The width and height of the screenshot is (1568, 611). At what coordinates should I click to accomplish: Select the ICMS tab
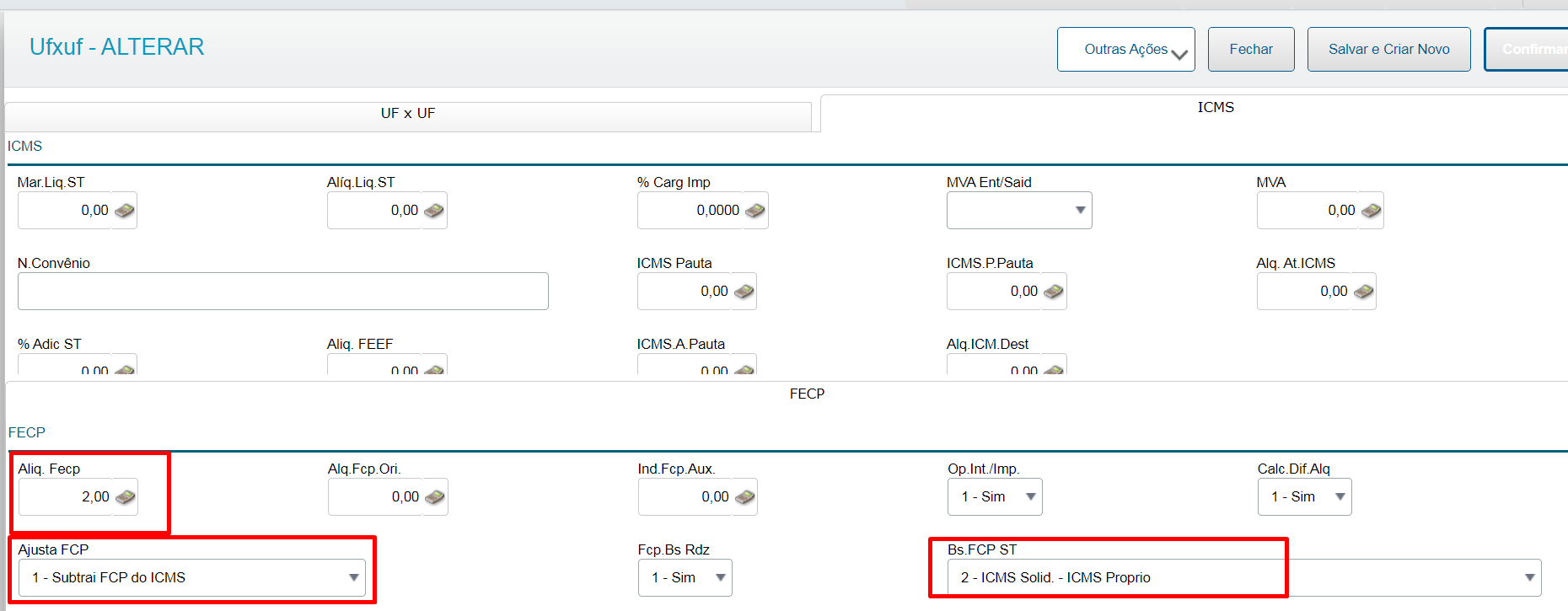point(1215,108)
